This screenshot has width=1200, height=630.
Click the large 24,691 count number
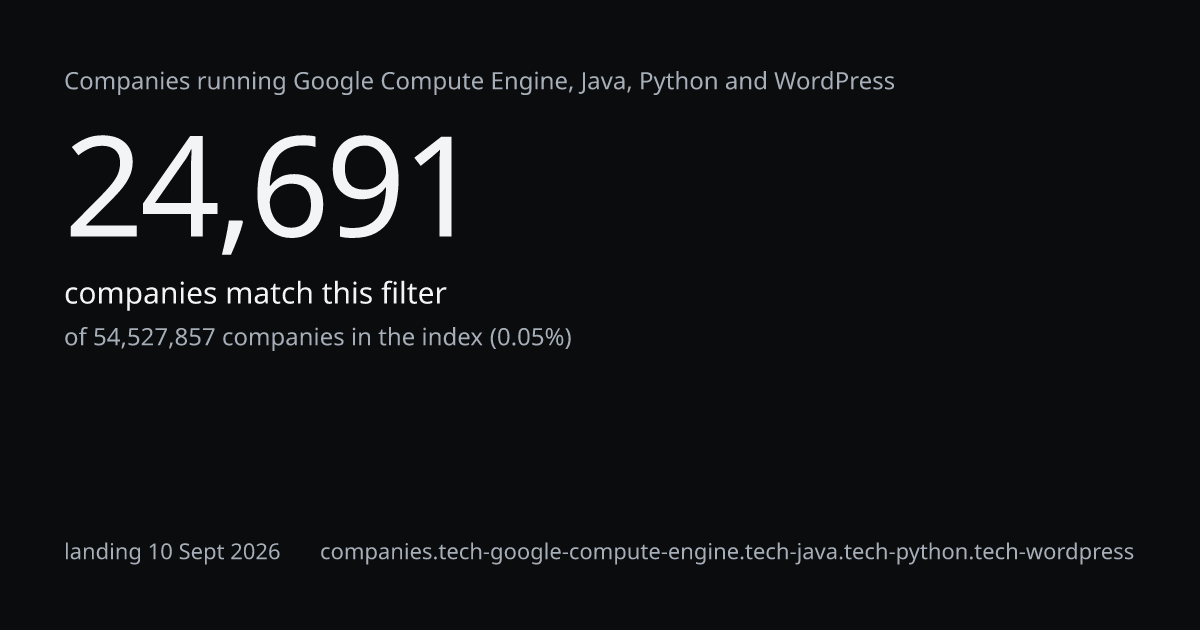(265, 190)
